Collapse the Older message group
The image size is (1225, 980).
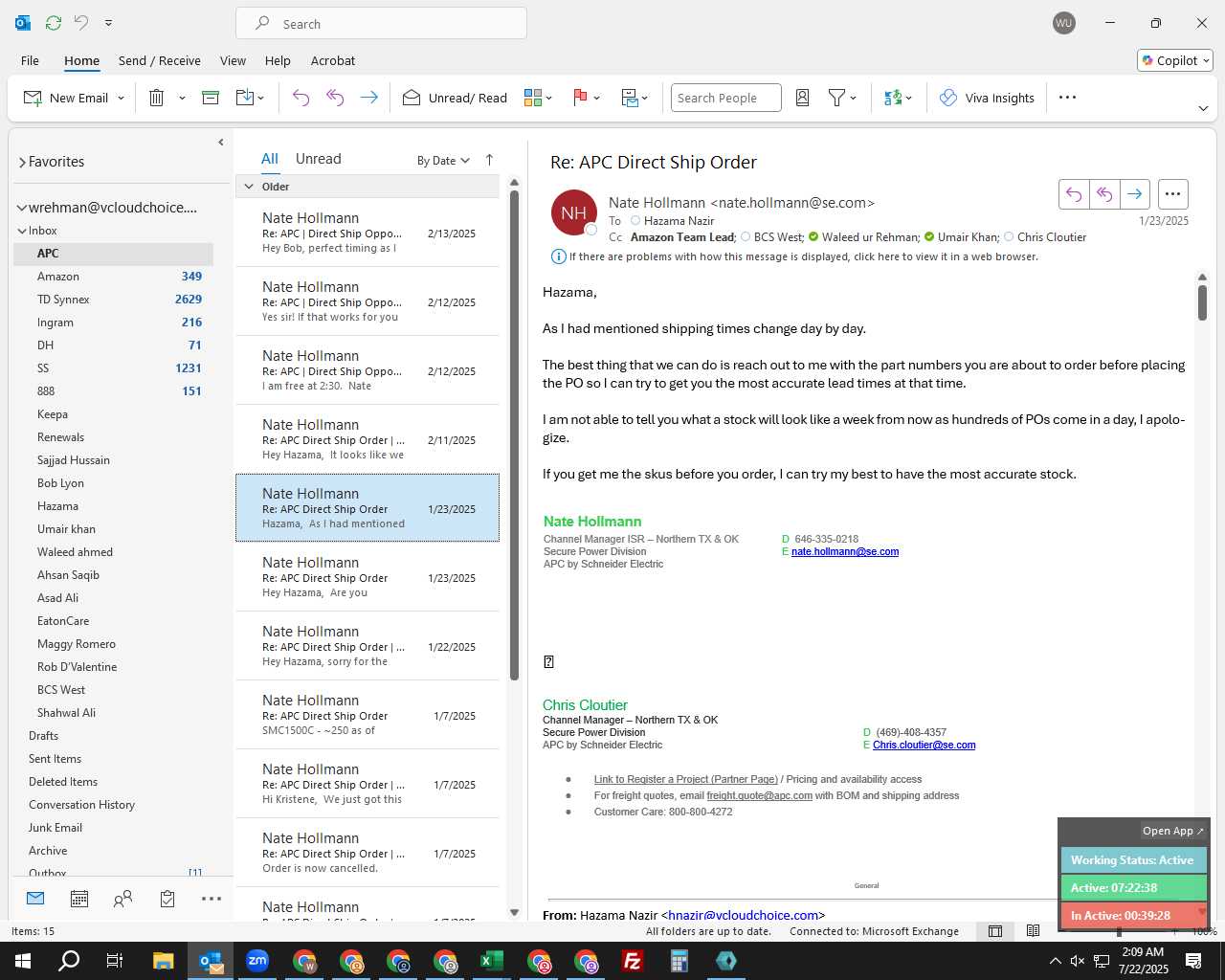pyautogui.click(x=249, y=187)
